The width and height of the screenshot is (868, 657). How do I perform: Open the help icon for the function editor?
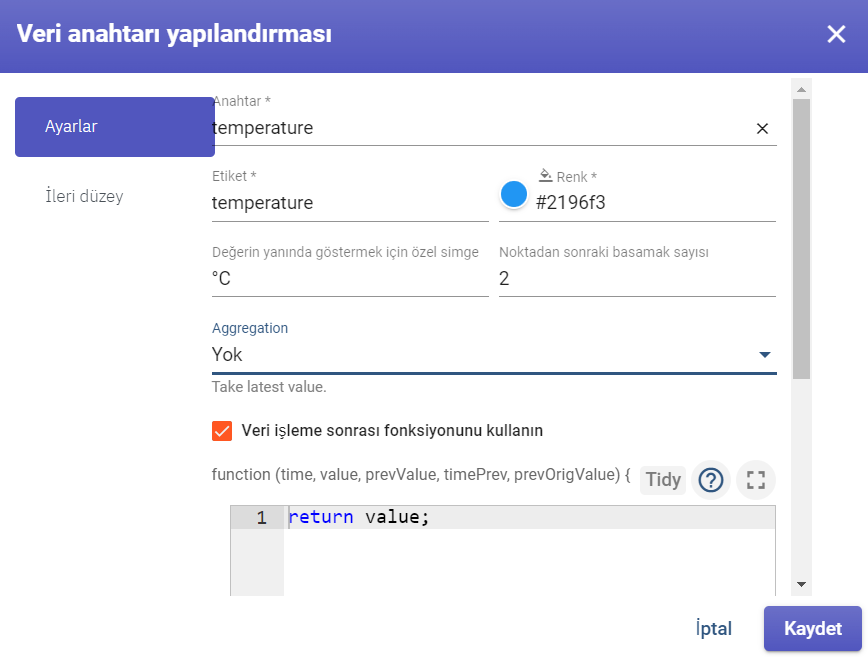[711, 480]
